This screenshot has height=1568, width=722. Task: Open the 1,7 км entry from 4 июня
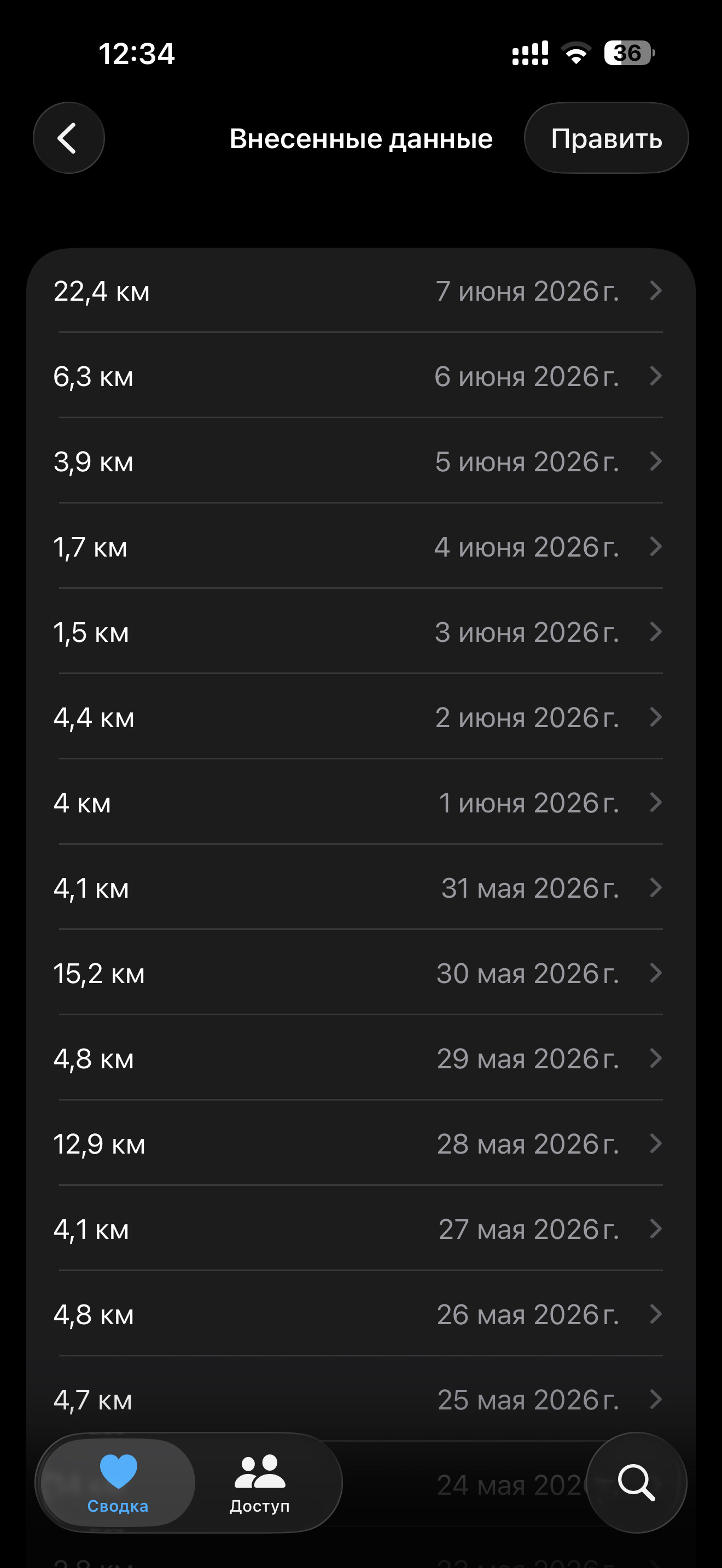point(361,546)
